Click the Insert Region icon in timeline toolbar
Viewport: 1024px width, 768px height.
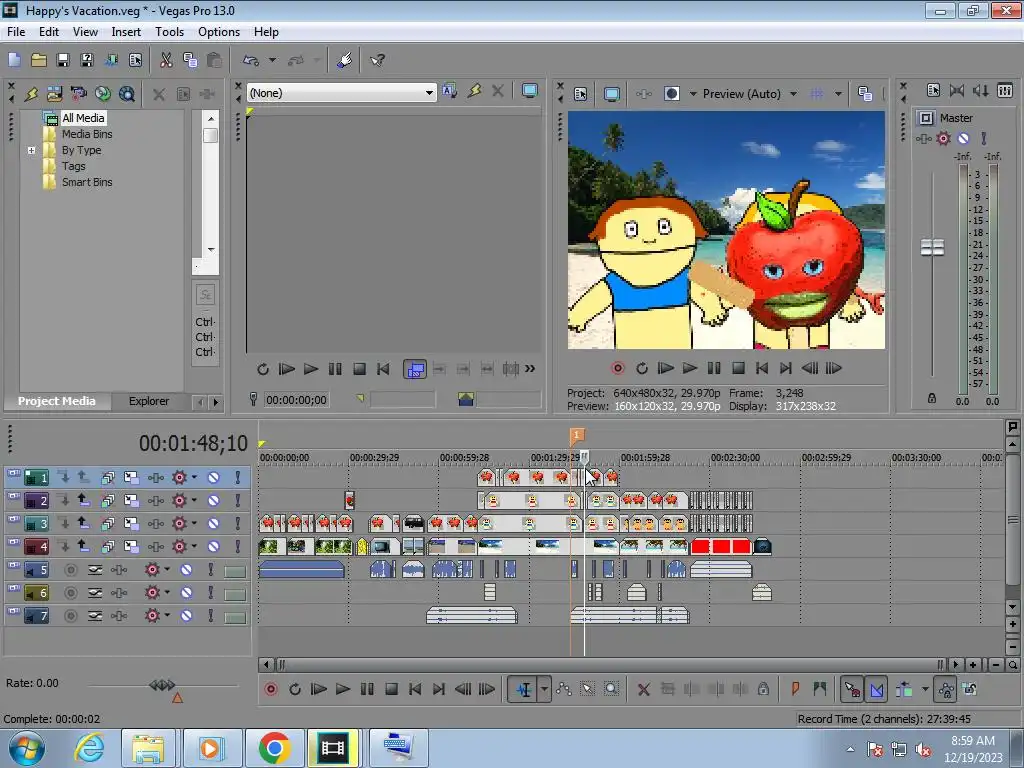(820, 689)
